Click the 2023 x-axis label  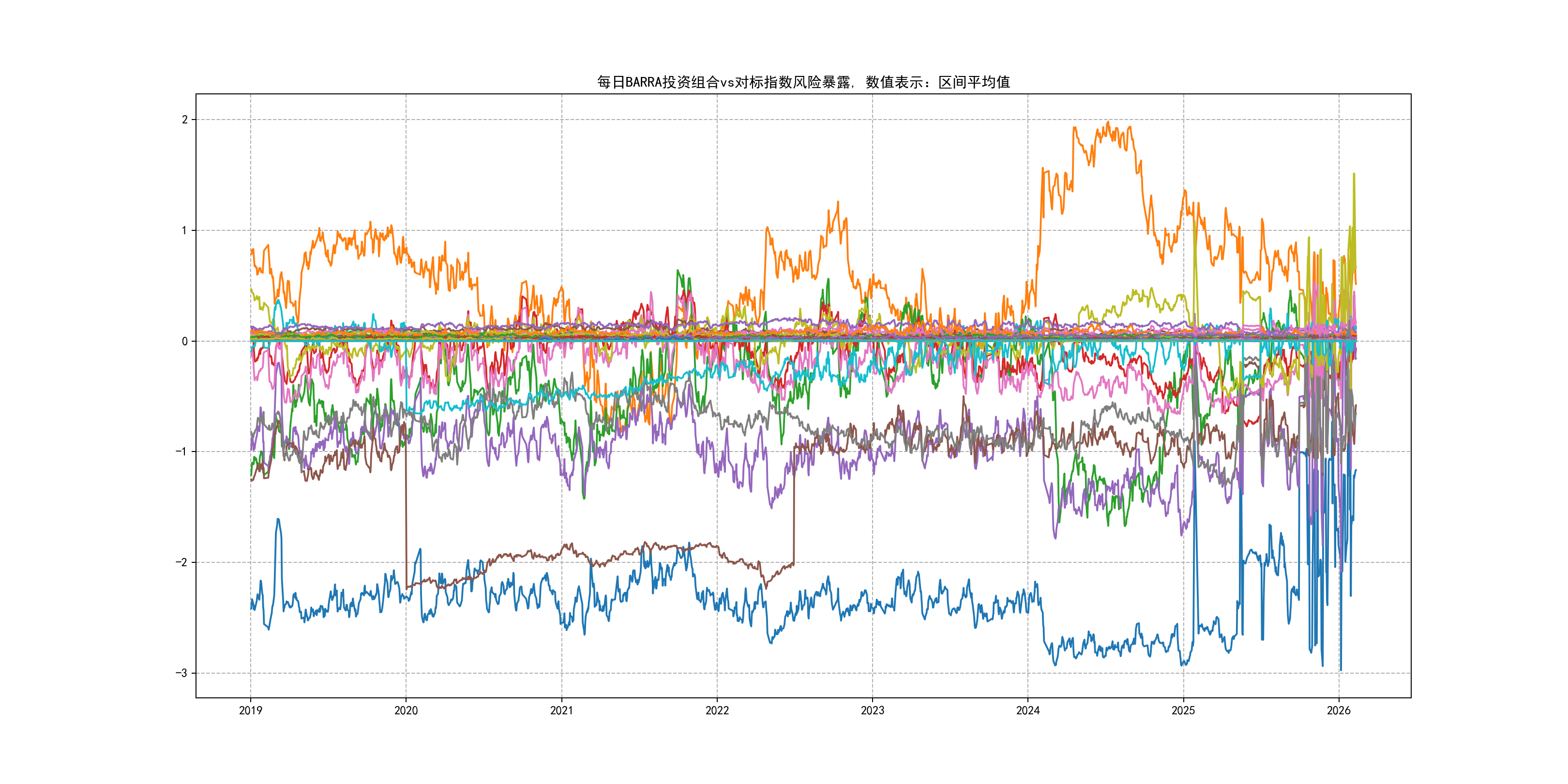(x=872, y=710)
